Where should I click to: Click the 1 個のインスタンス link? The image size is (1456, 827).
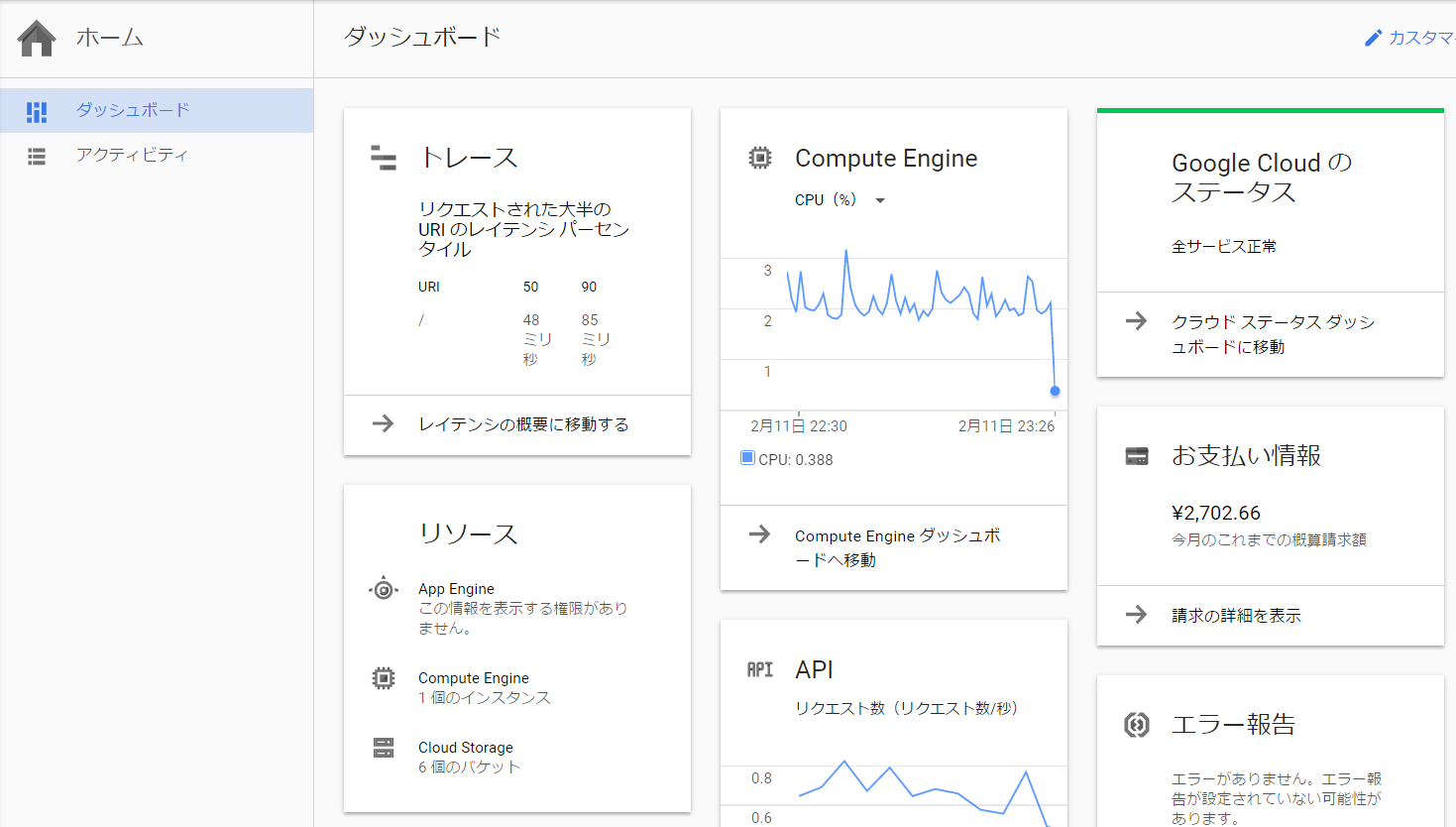point(484,698)
